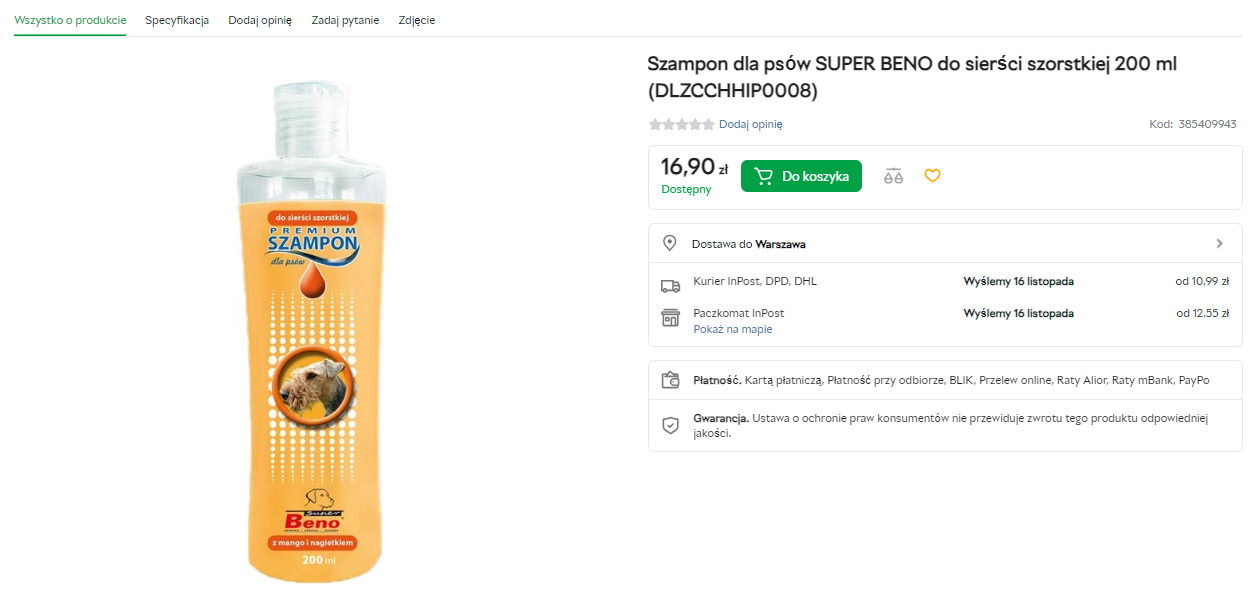Click the star rating icons
Screen dimensions: 1254x598
tap(681, 125)
